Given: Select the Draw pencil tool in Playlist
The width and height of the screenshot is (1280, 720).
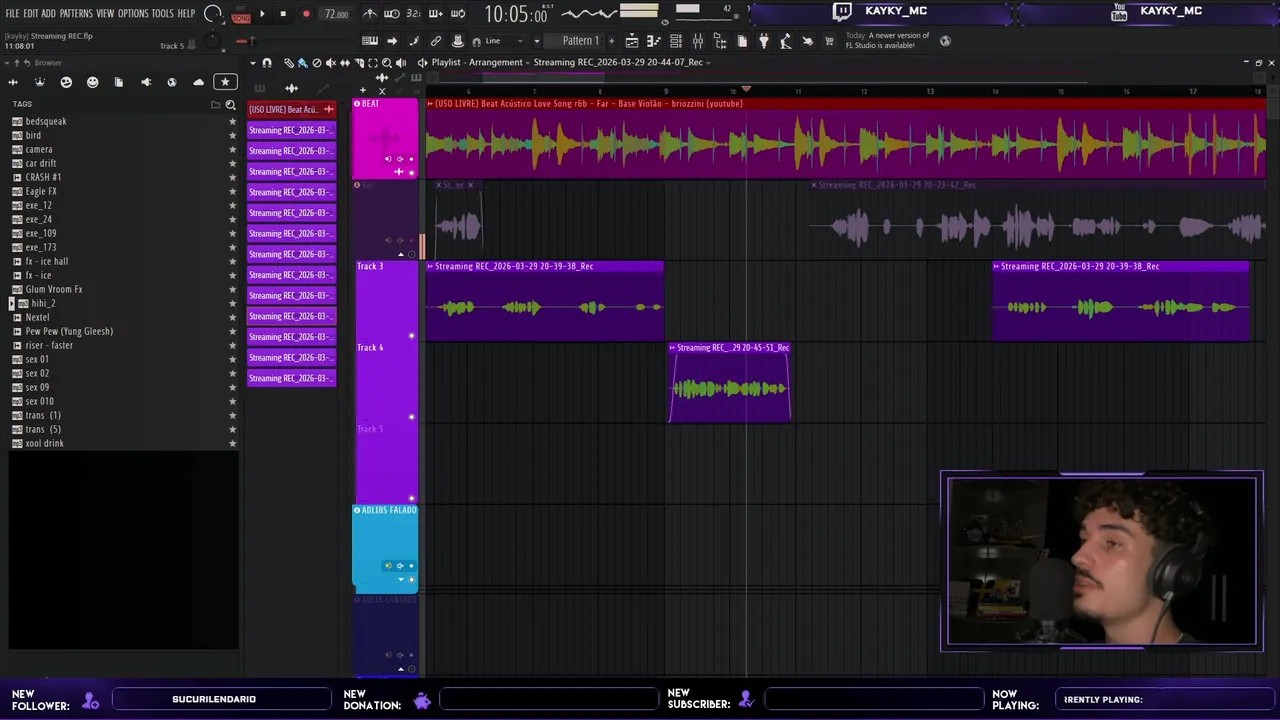Looking at the screenshot, I should 289,63.
